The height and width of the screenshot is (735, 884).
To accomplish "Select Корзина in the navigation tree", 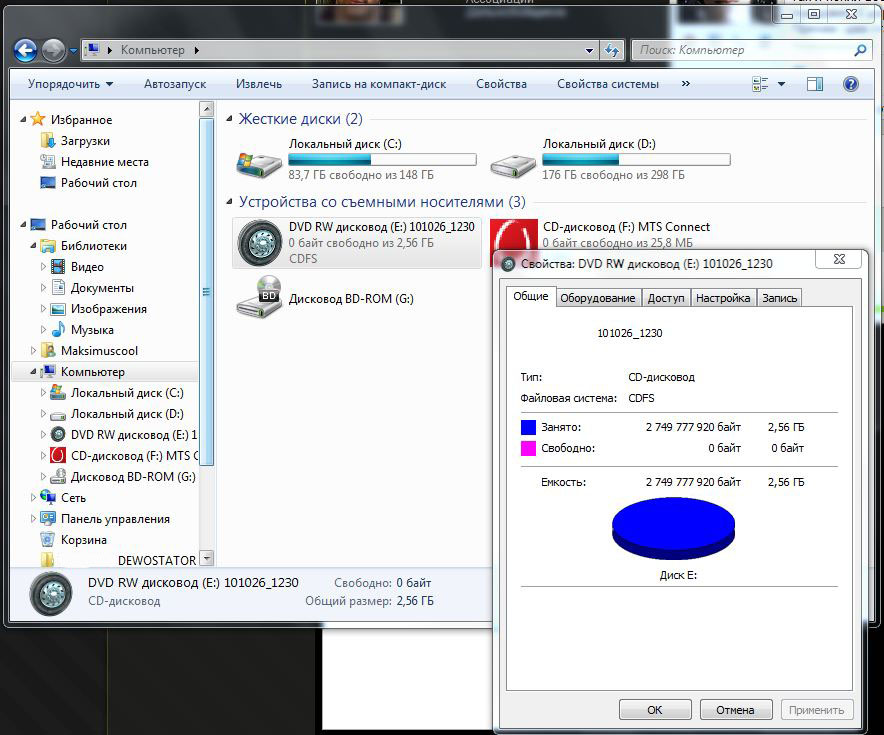I will tap(83, 540).
